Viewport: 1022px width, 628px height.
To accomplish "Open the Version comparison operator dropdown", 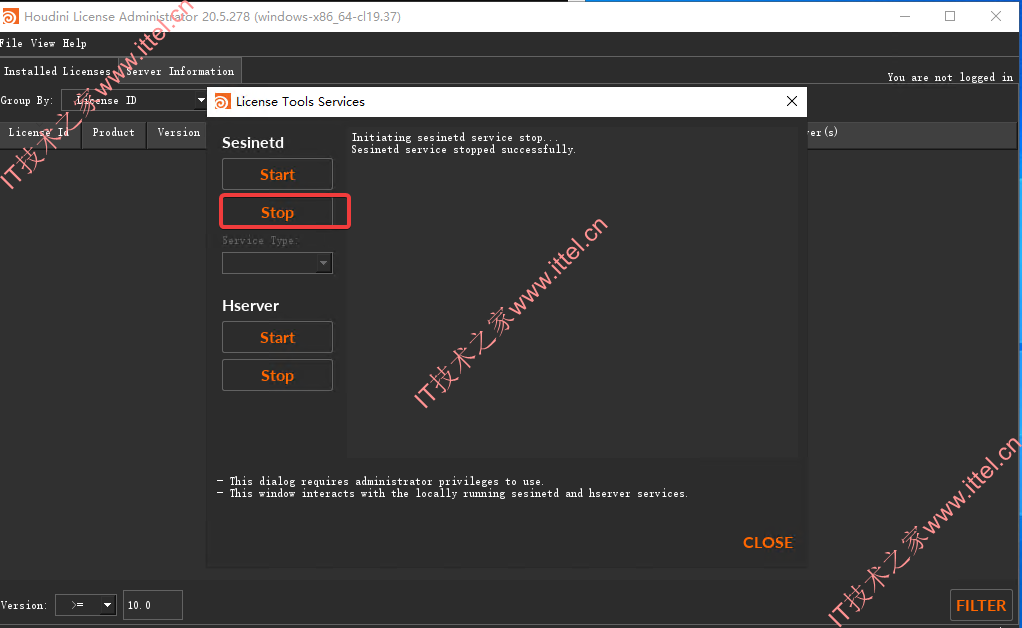I will [x=86, y=605].
